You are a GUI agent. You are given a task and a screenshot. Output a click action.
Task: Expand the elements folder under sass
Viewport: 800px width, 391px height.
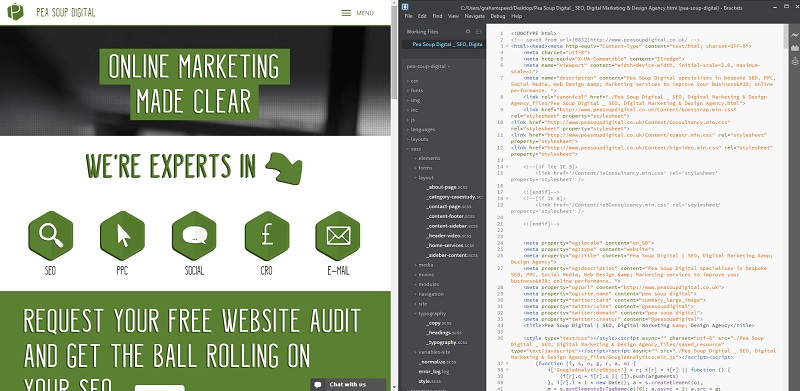[429, 158]
